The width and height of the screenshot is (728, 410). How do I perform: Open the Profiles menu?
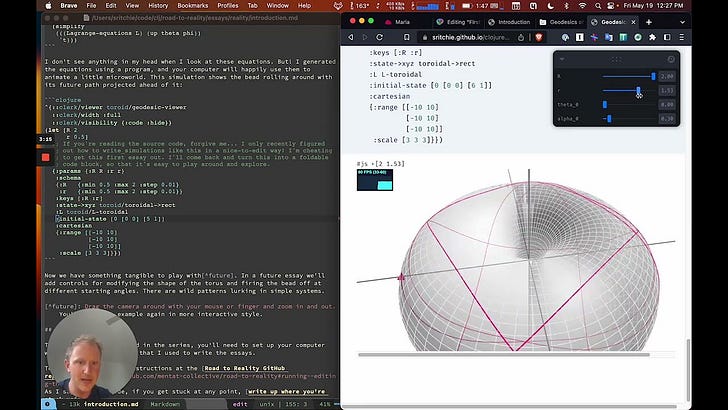point(228,6)
